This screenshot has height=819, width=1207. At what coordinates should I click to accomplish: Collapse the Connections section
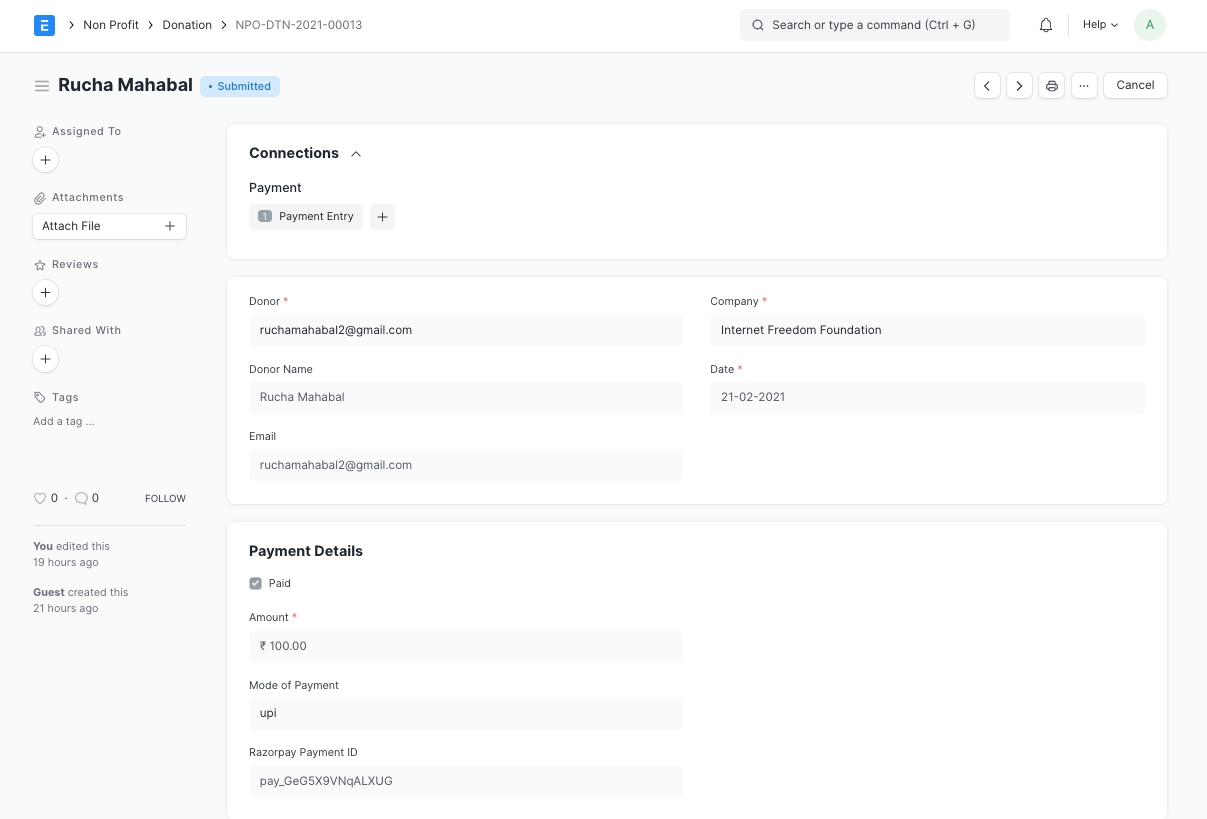(356, 154)
